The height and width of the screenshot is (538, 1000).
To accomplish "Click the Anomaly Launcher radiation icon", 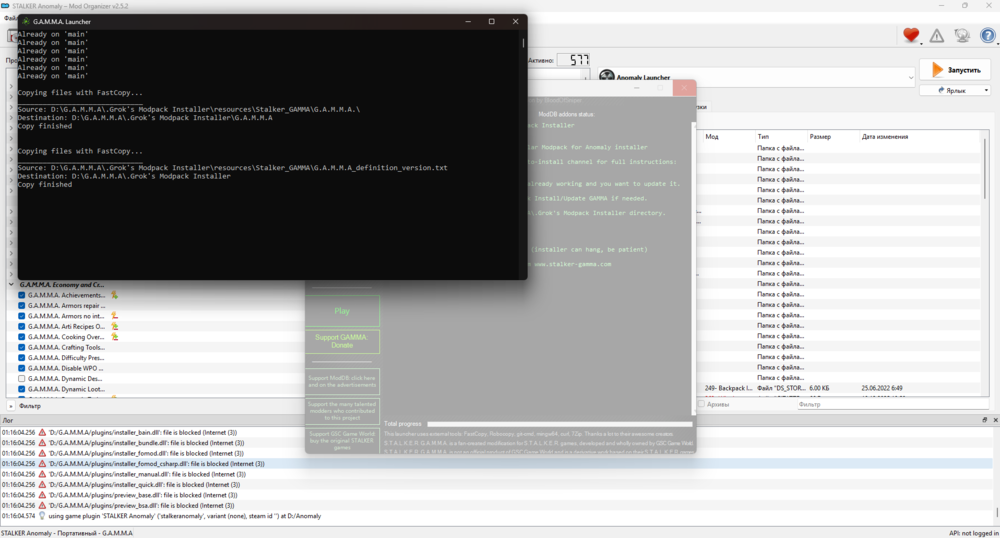I will tap(607, 76).
